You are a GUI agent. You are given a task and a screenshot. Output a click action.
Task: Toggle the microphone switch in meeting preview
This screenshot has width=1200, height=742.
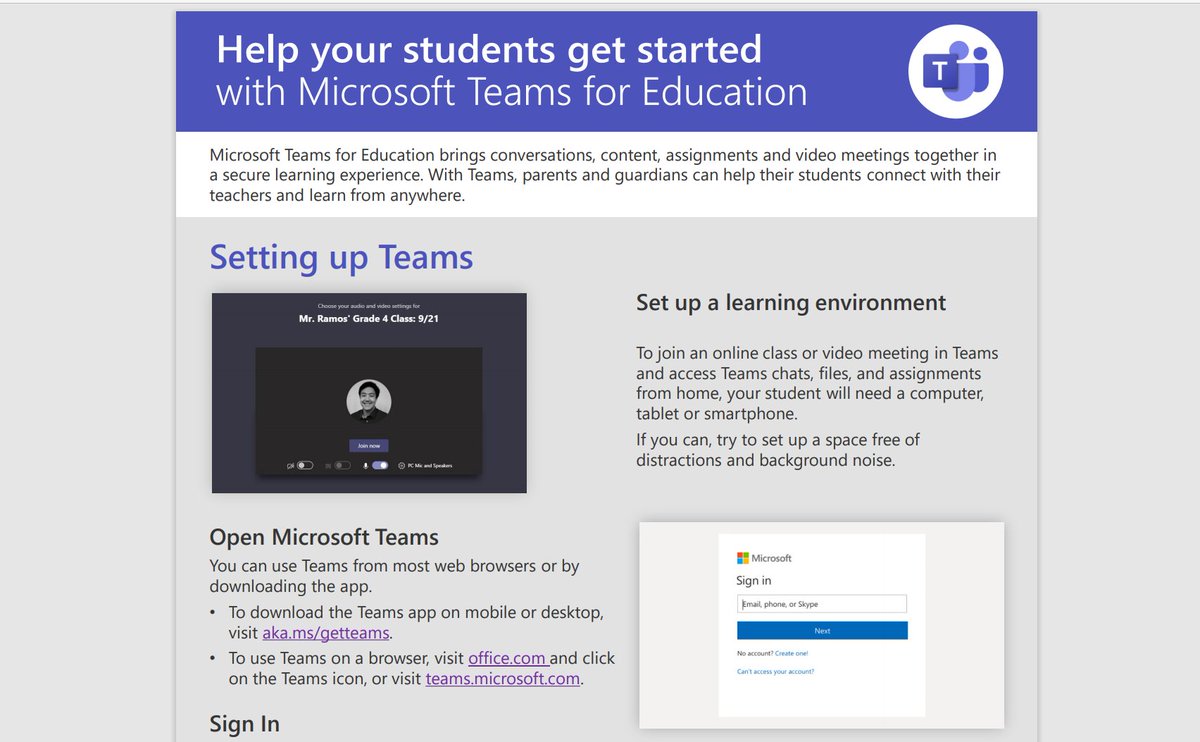380,465
